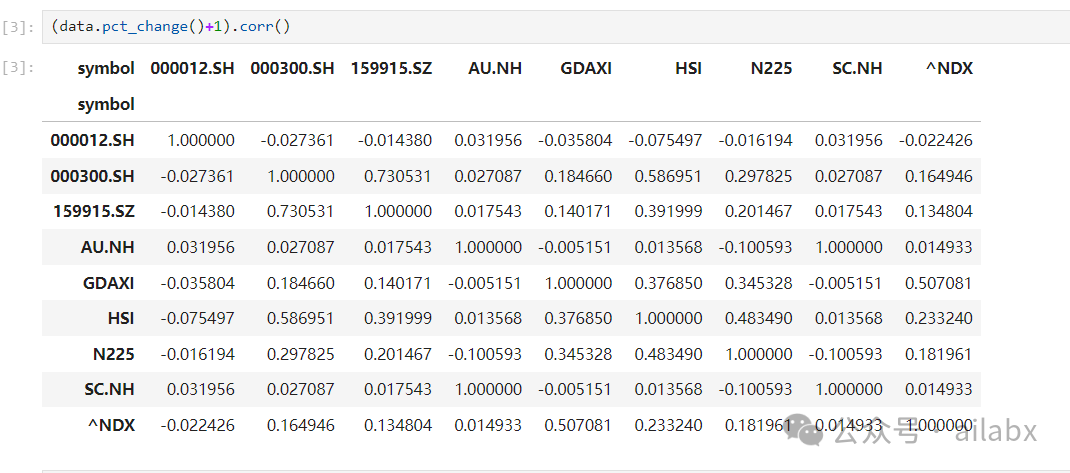Click the N225 row label
Image resolution: width=1070 pixels, height=473 pixels.
coord(114,354)
